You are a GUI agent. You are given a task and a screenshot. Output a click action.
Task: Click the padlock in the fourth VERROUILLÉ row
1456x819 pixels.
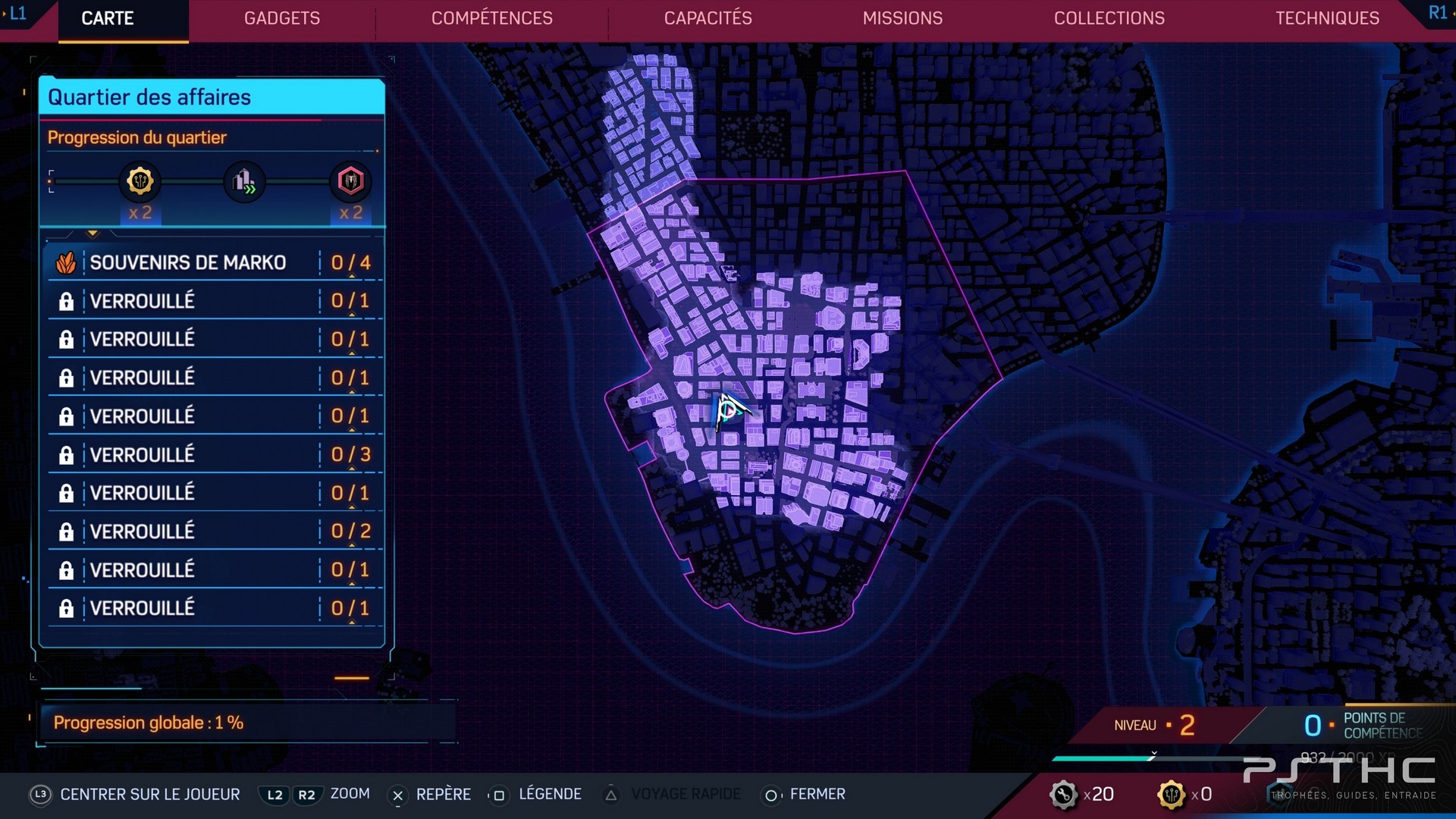[x=66, y=417]
